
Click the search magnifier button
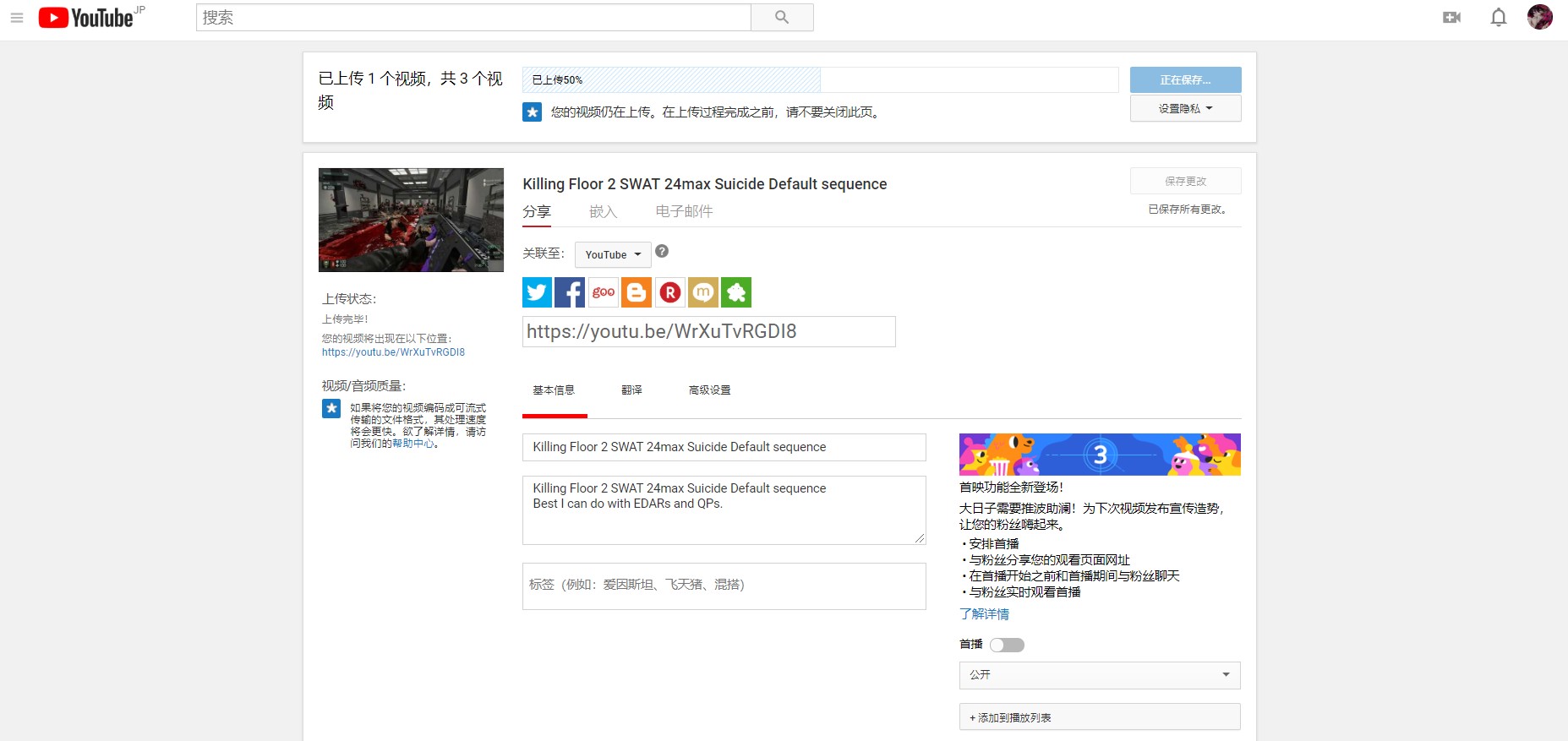[782, 18]
